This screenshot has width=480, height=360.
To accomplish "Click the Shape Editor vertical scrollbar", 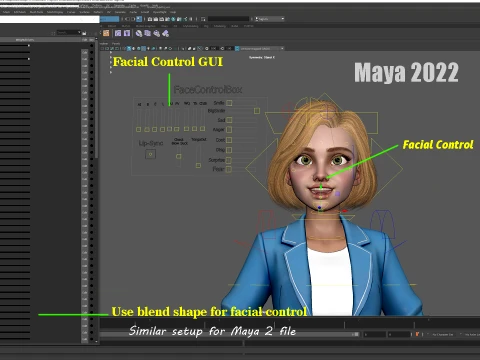I will pos(96,100).
